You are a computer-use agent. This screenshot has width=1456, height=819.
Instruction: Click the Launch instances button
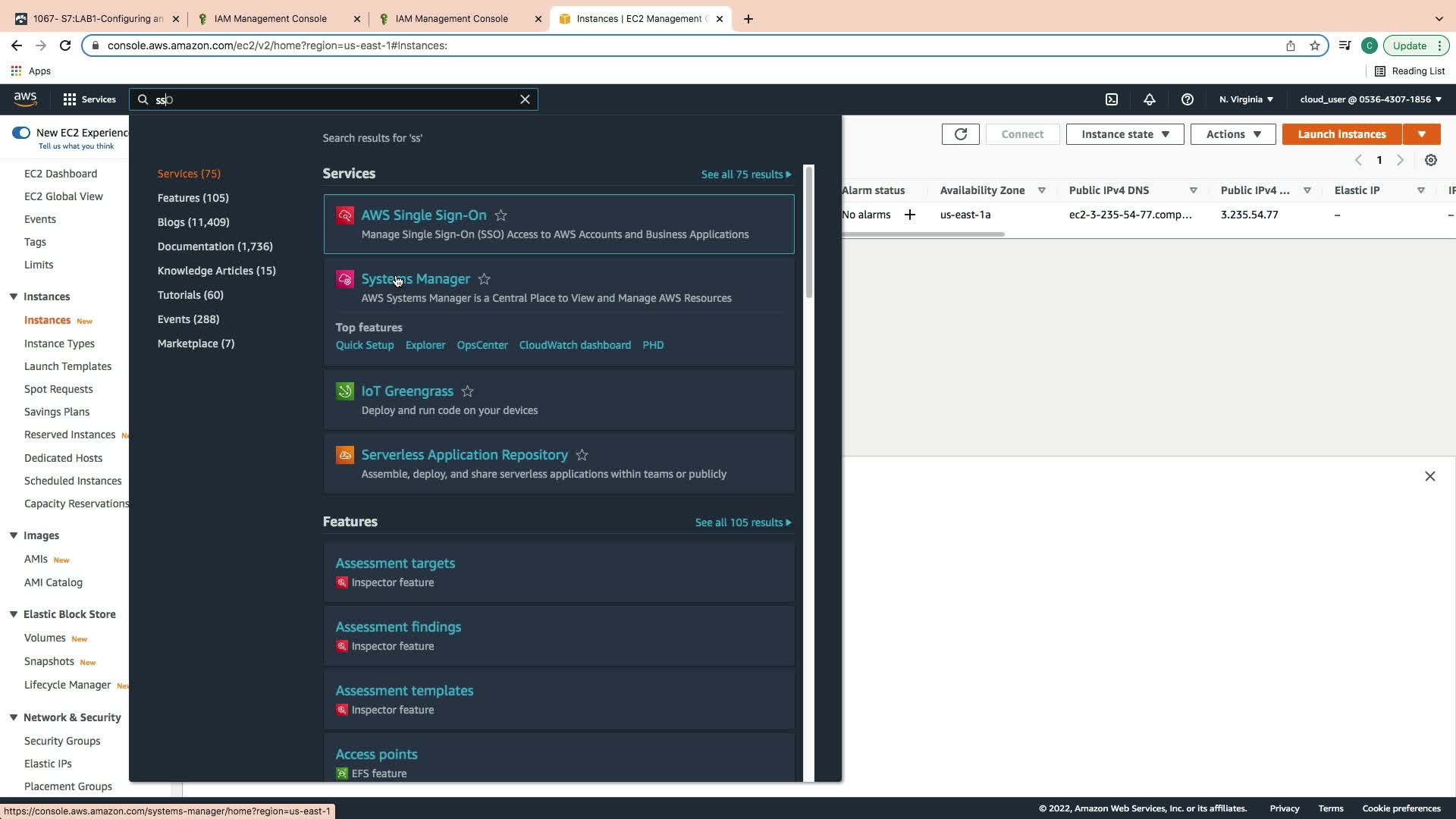coord(1341,134)
